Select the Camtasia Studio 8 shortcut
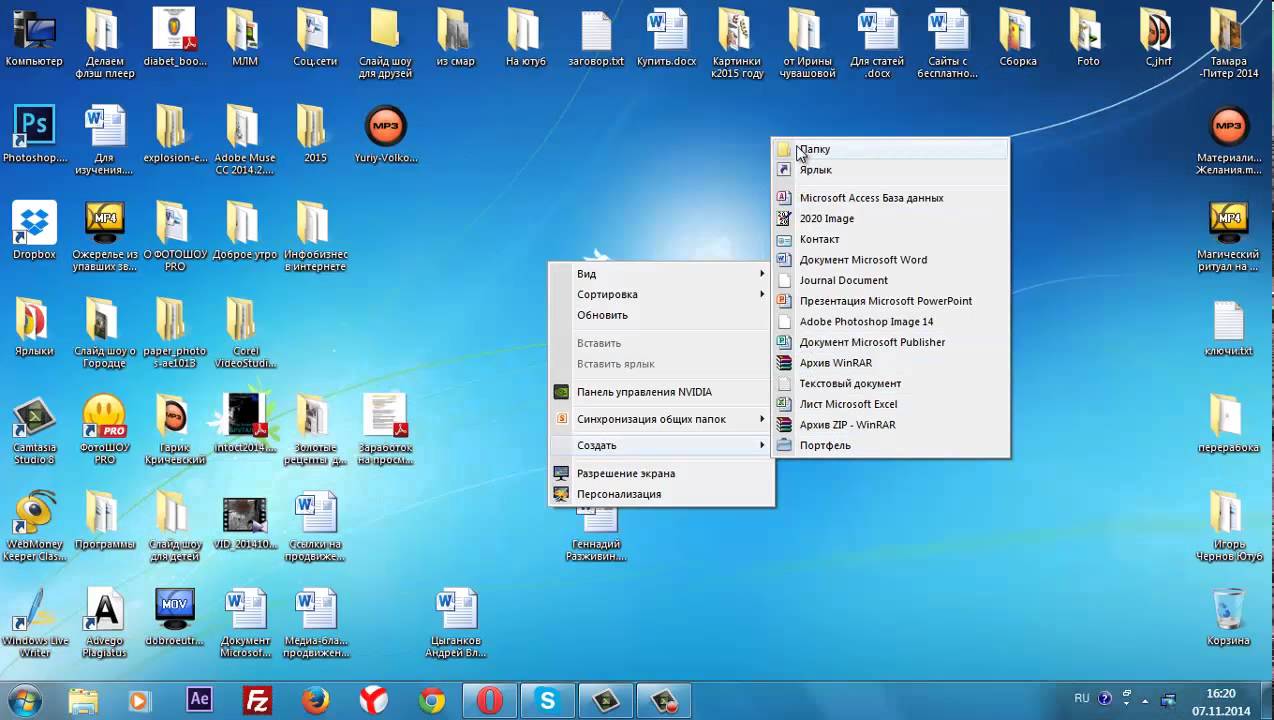The height and width of the screenshot is (720, 1274). click(x=34, y=430)
